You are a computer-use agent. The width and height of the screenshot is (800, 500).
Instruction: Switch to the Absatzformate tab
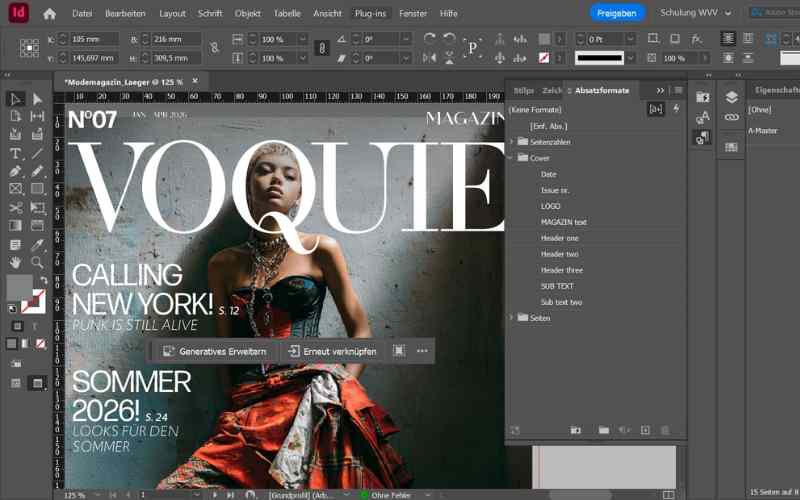tap(602, 90)
